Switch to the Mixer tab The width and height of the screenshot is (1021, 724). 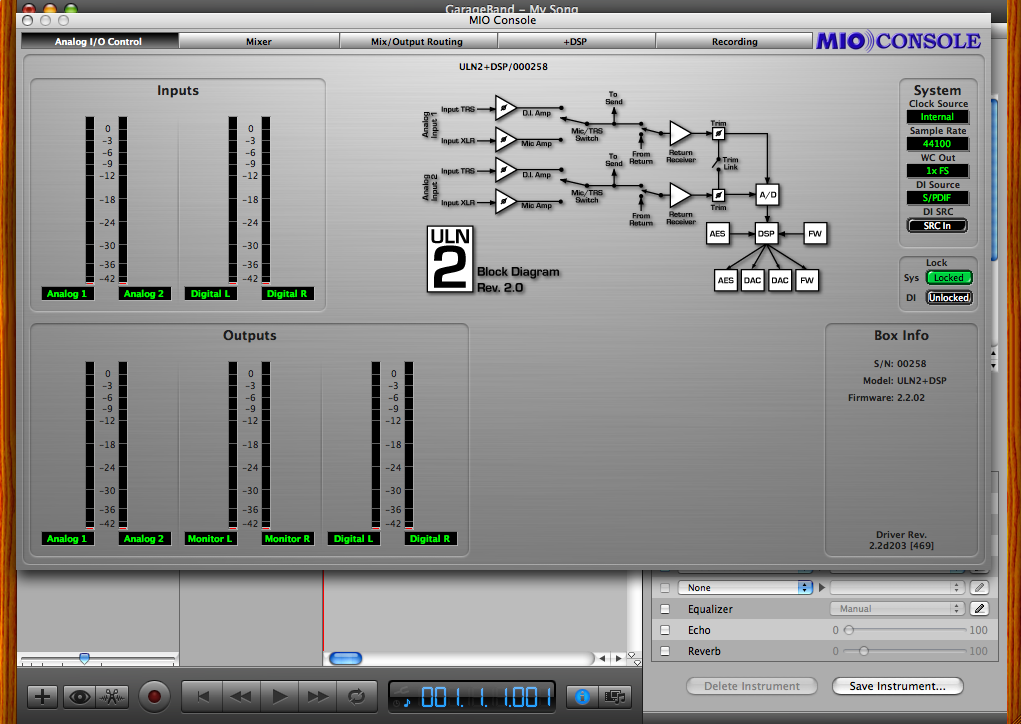259,42
